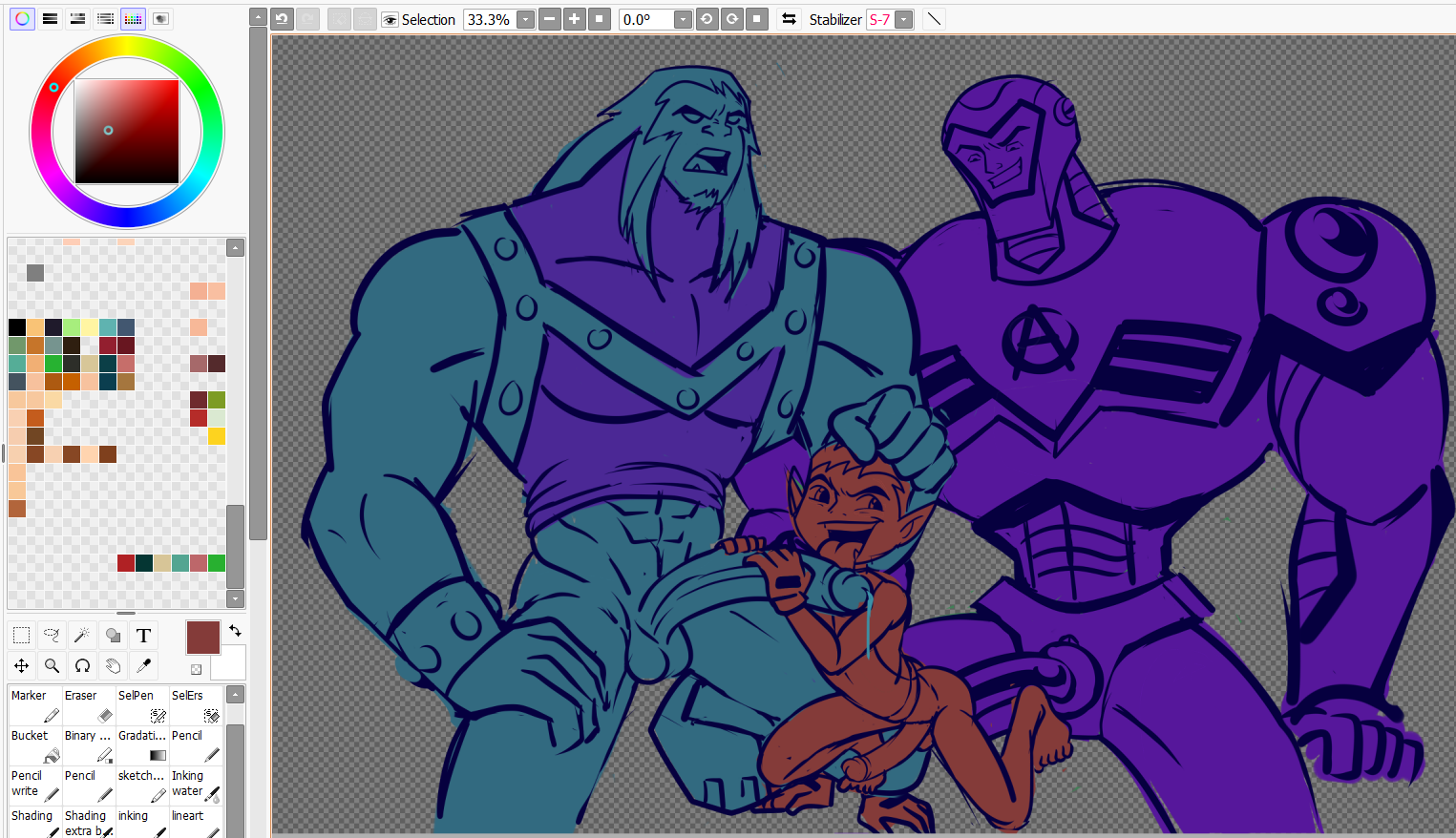Select the Eraser brush preset
Image resolution: width=1456 pixels, height=838 pixels.
(88, 705)
